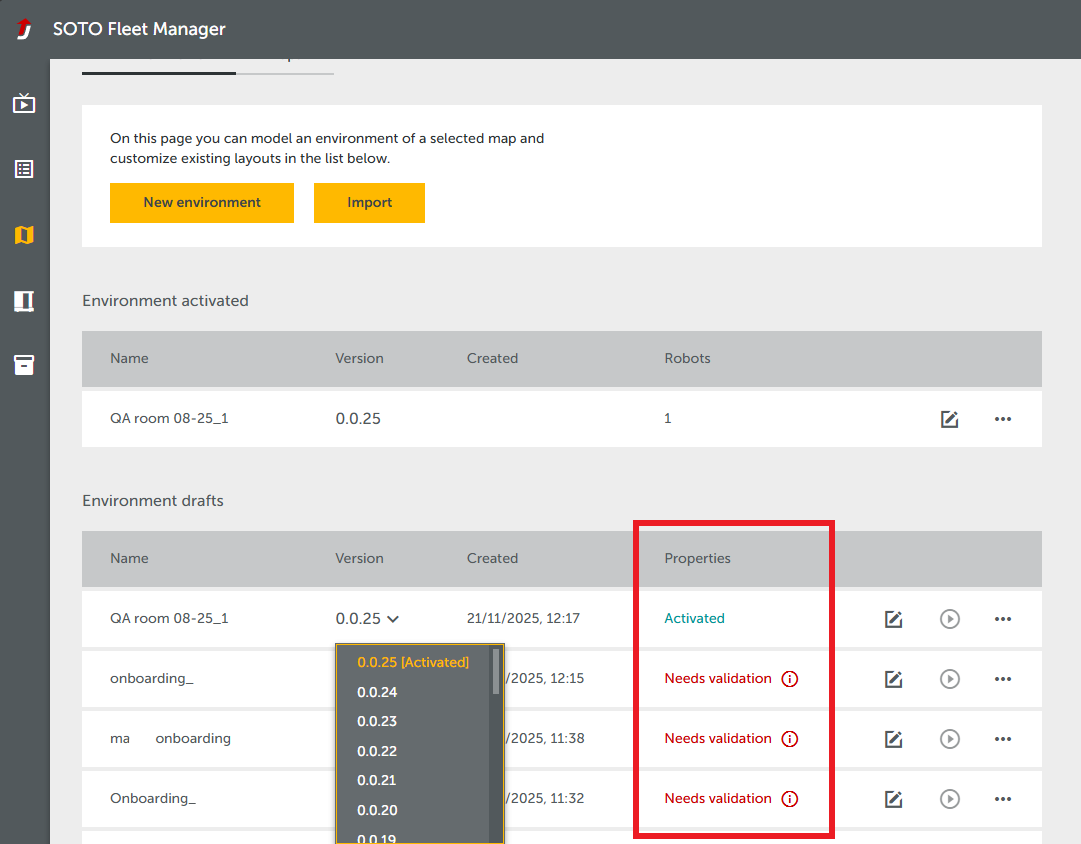Click the SOTO red arrow logo

click(x=24, y=29)
